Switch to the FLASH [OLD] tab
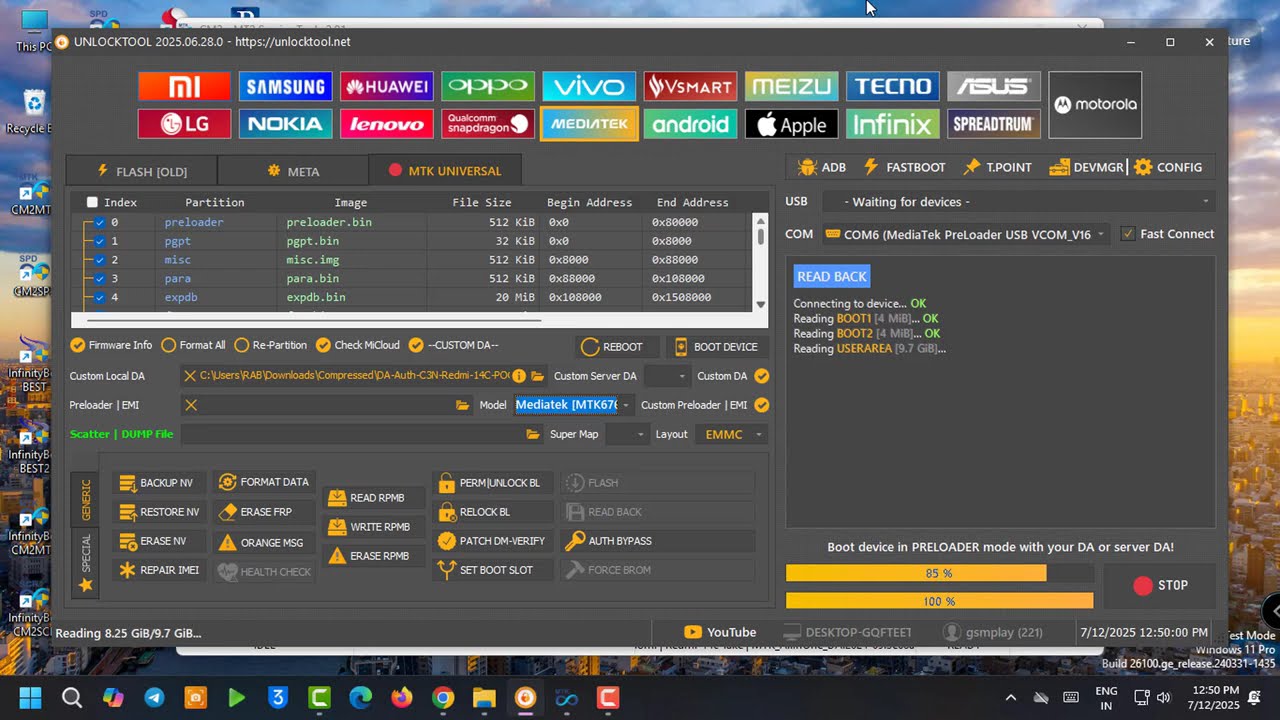 141,171
